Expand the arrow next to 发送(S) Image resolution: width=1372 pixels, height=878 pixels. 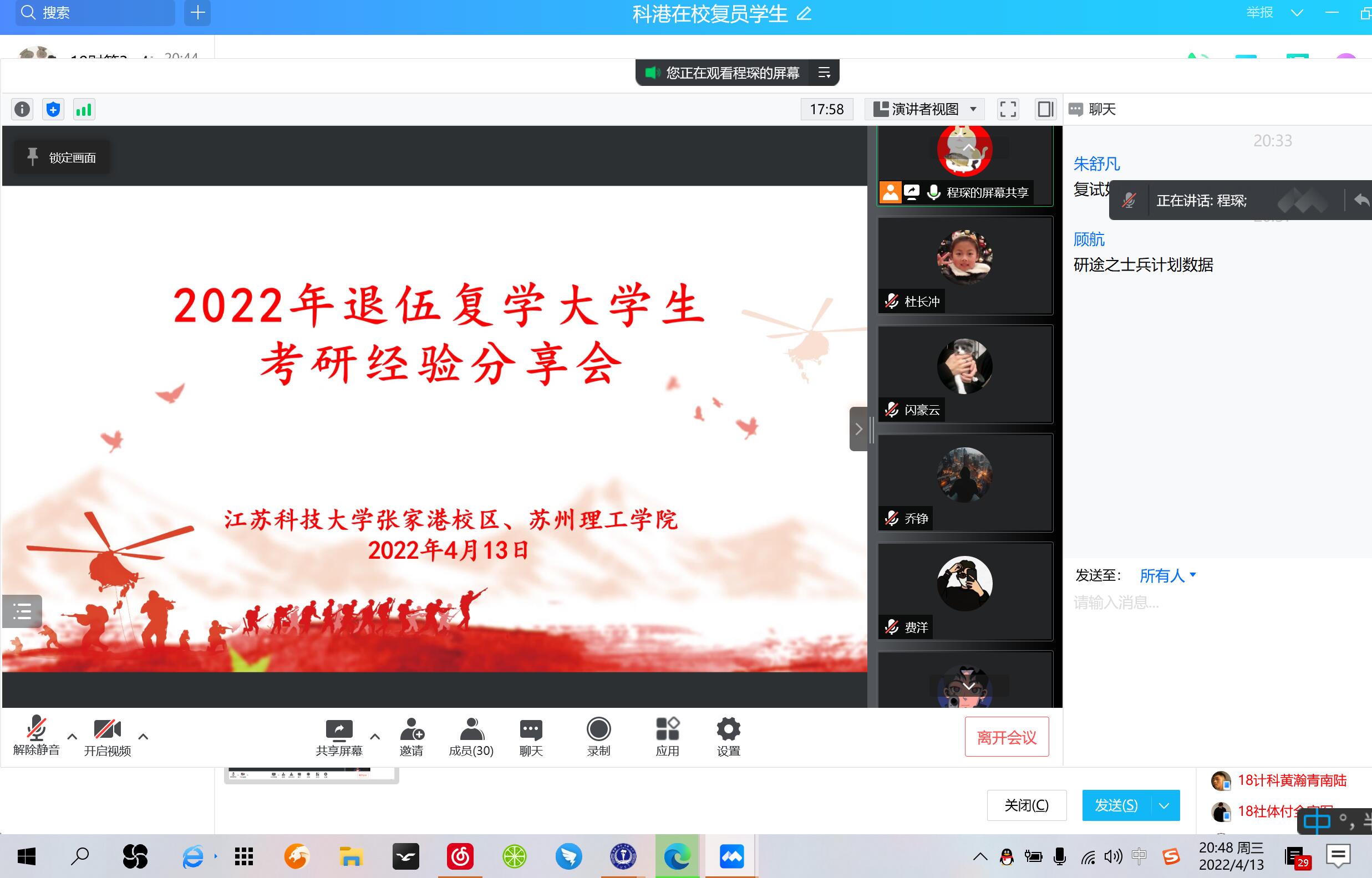(x=1165, y=805)
